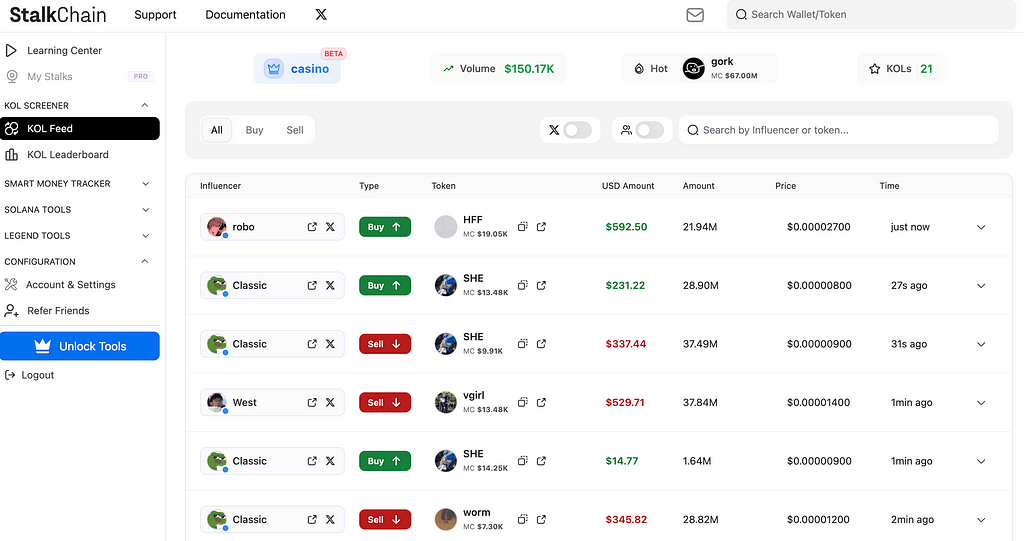
Task: Toggle the group/people filter switch
Action: [x=650, y=130]
